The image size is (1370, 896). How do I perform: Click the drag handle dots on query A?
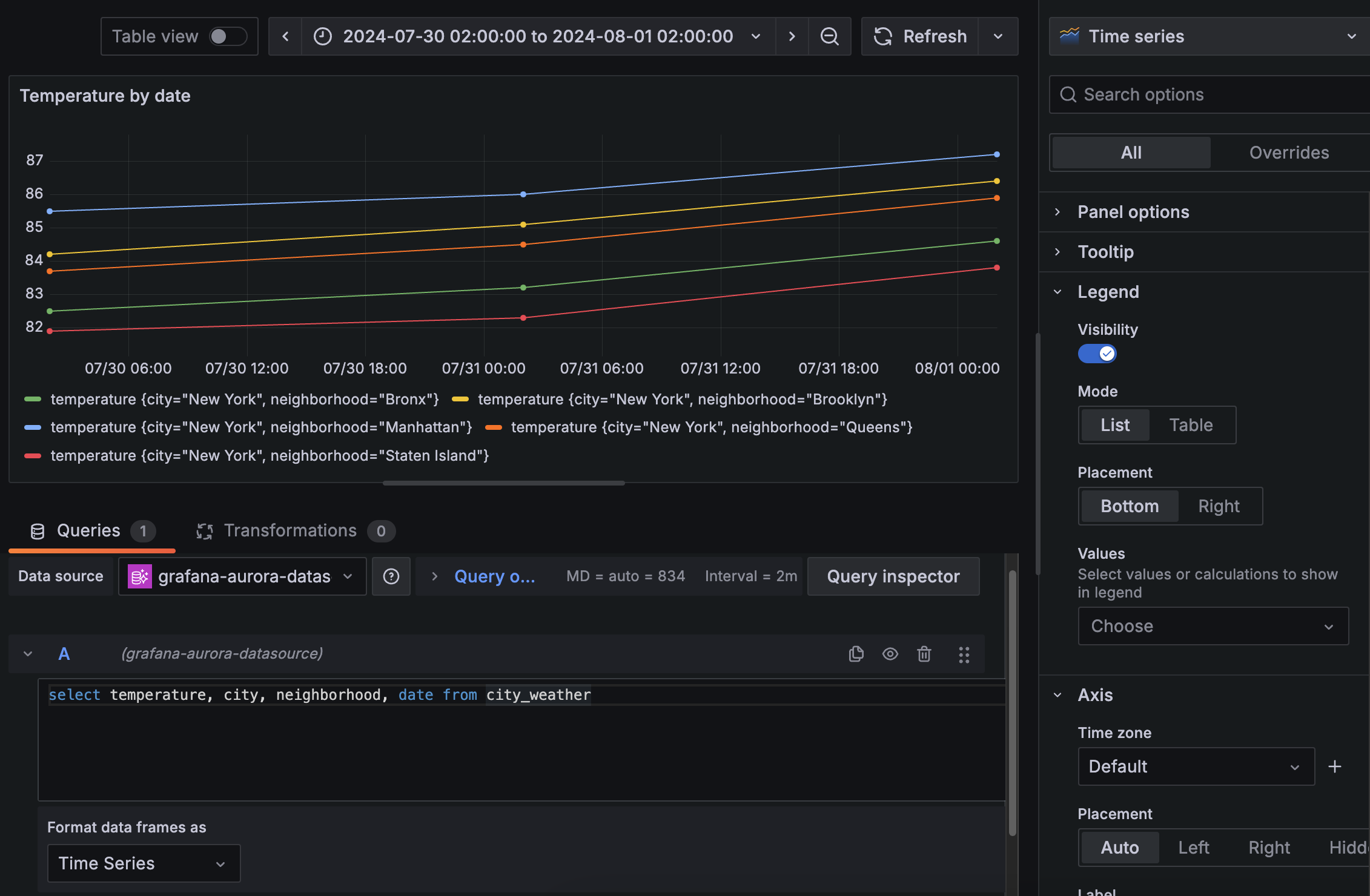tap(964, 654)
